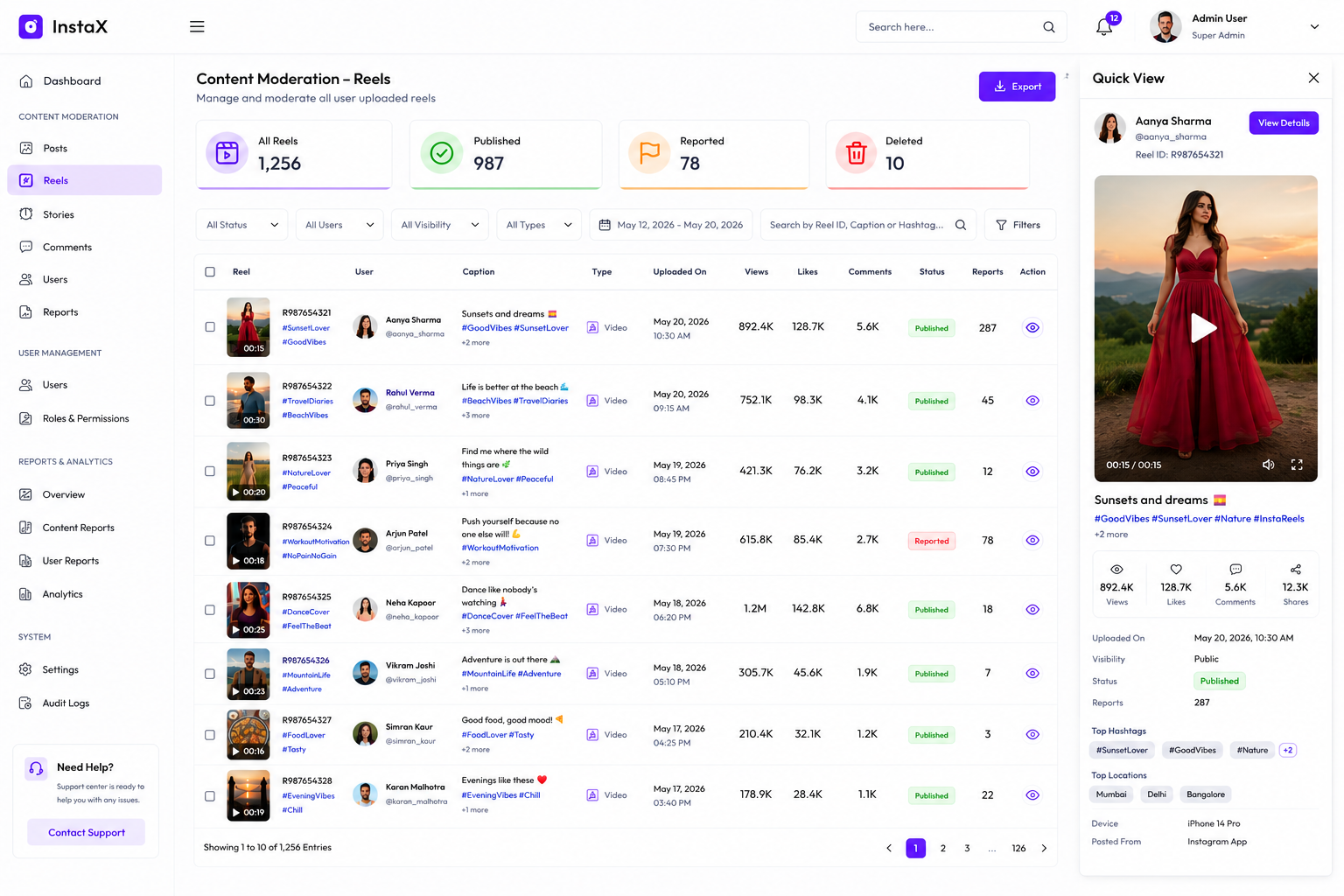The height and width of the screenshot is (896, 1344).
Task: Click the Filters button
Action: pos(1019,225)
